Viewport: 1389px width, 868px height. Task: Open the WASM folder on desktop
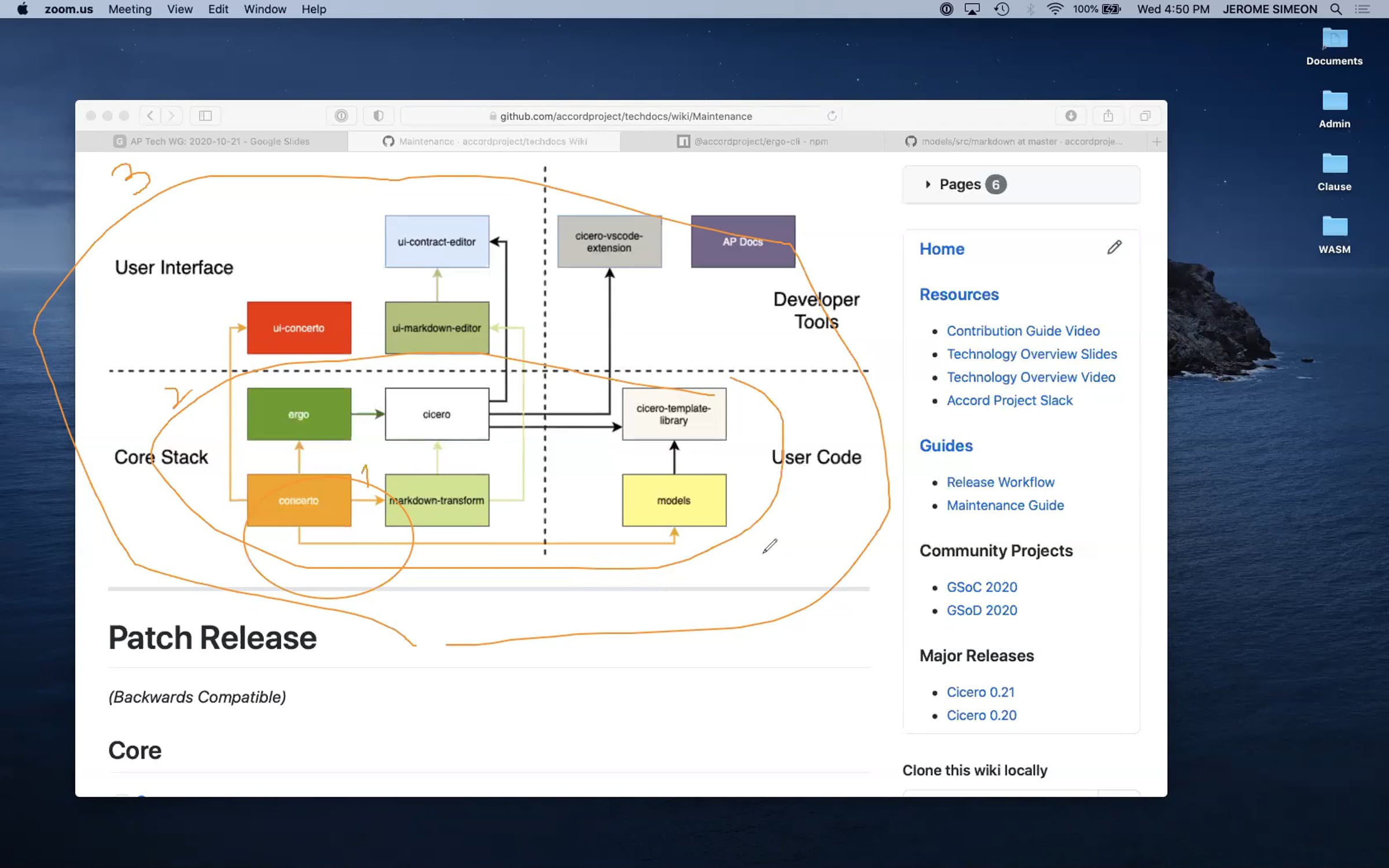(x=1334, y=234)
